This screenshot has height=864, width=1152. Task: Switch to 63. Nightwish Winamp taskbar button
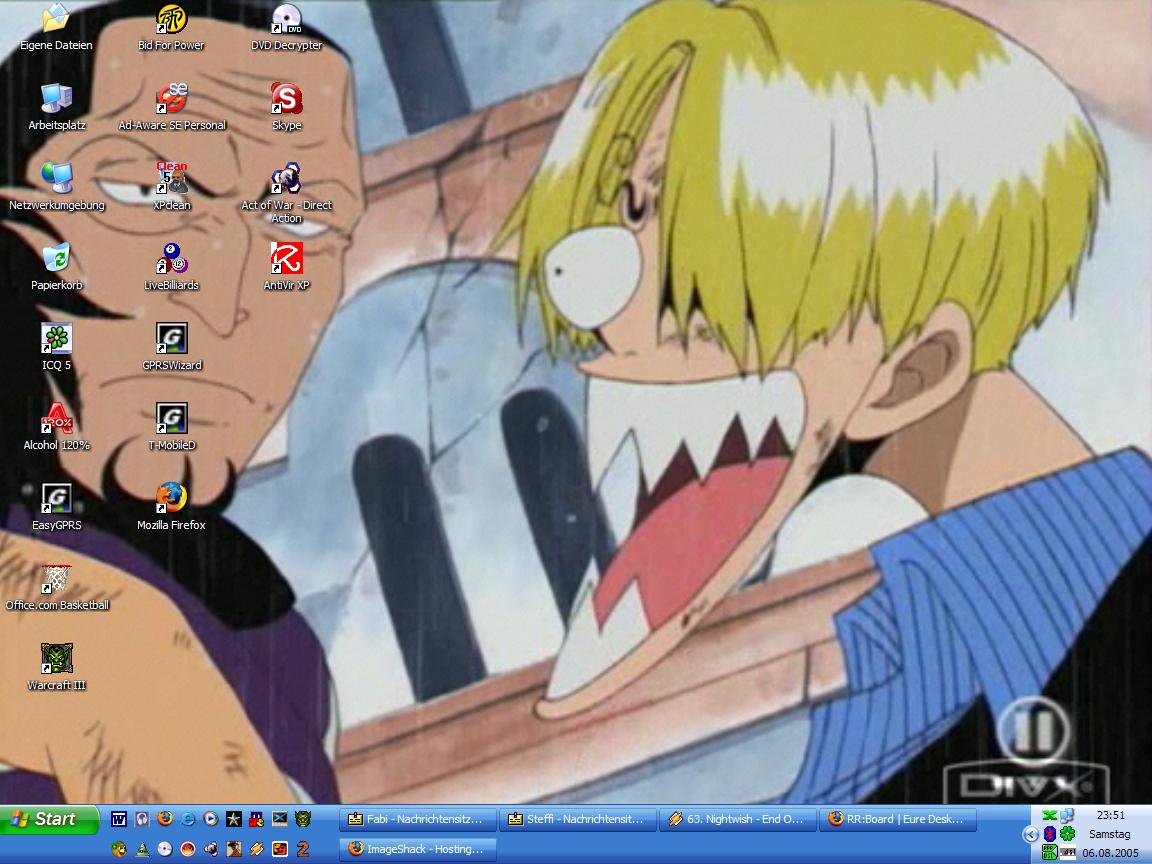pos(737,819)
